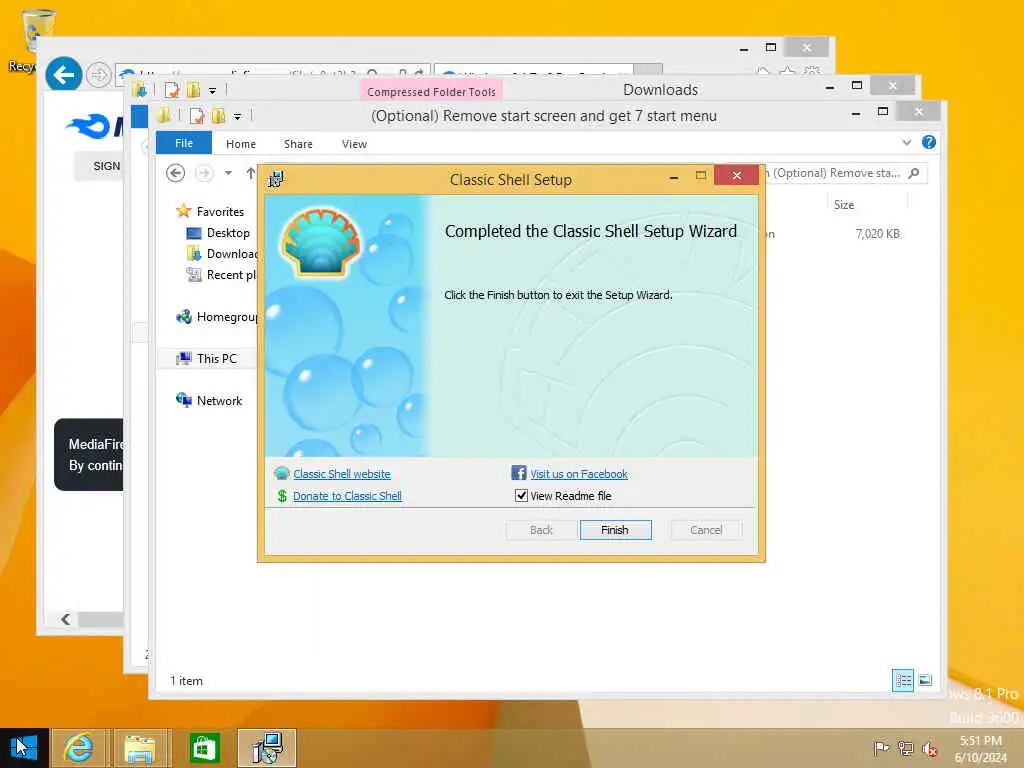
Task: Open Action Center flag in system tray
Action: click(881, 748)
